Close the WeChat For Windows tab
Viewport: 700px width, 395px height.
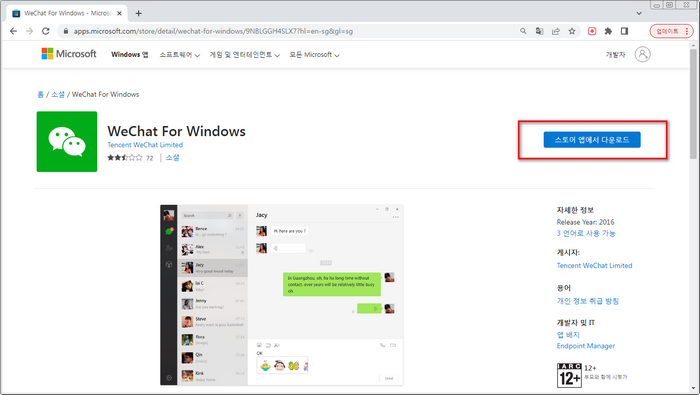[x=119, y=13]
